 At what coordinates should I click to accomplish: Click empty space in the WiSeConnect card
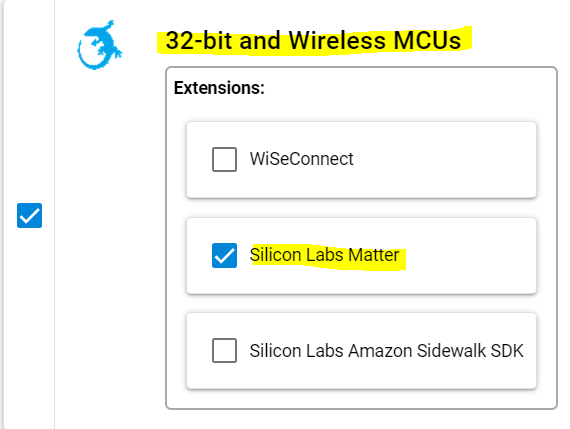pos(443,160)
